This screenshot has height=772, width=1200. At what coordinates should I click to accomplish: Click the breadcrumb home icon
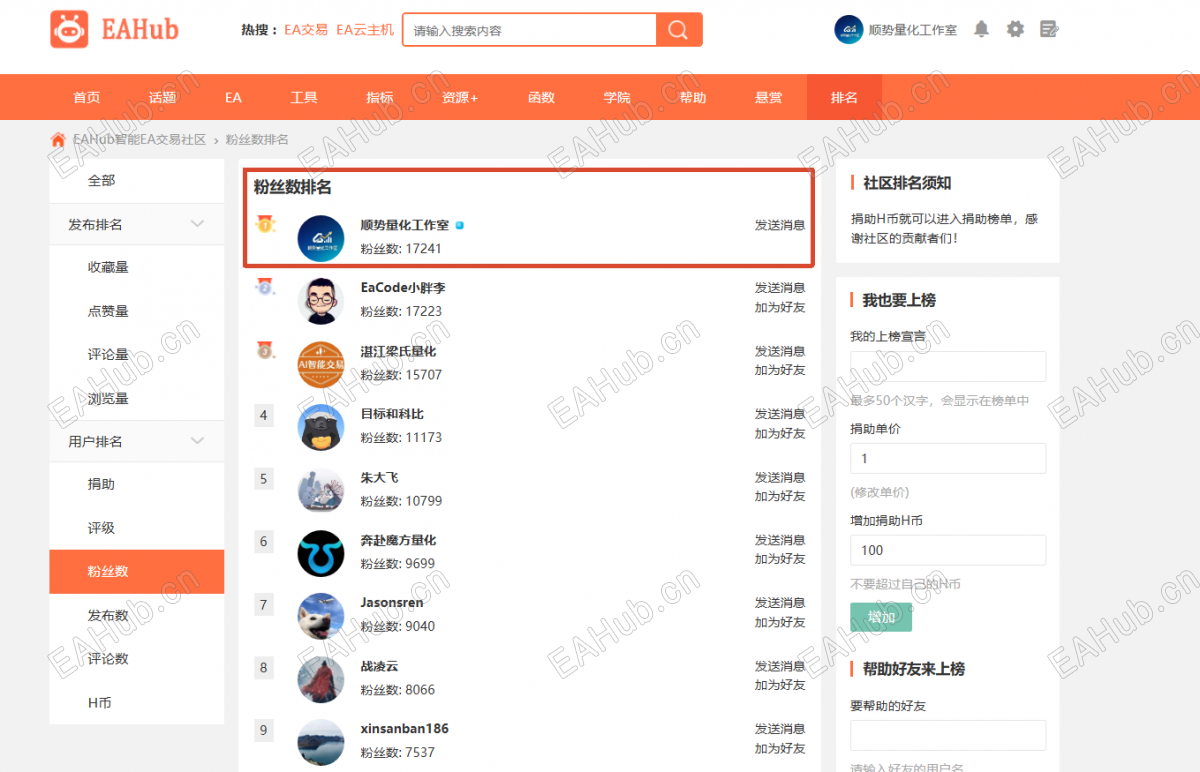58,139
